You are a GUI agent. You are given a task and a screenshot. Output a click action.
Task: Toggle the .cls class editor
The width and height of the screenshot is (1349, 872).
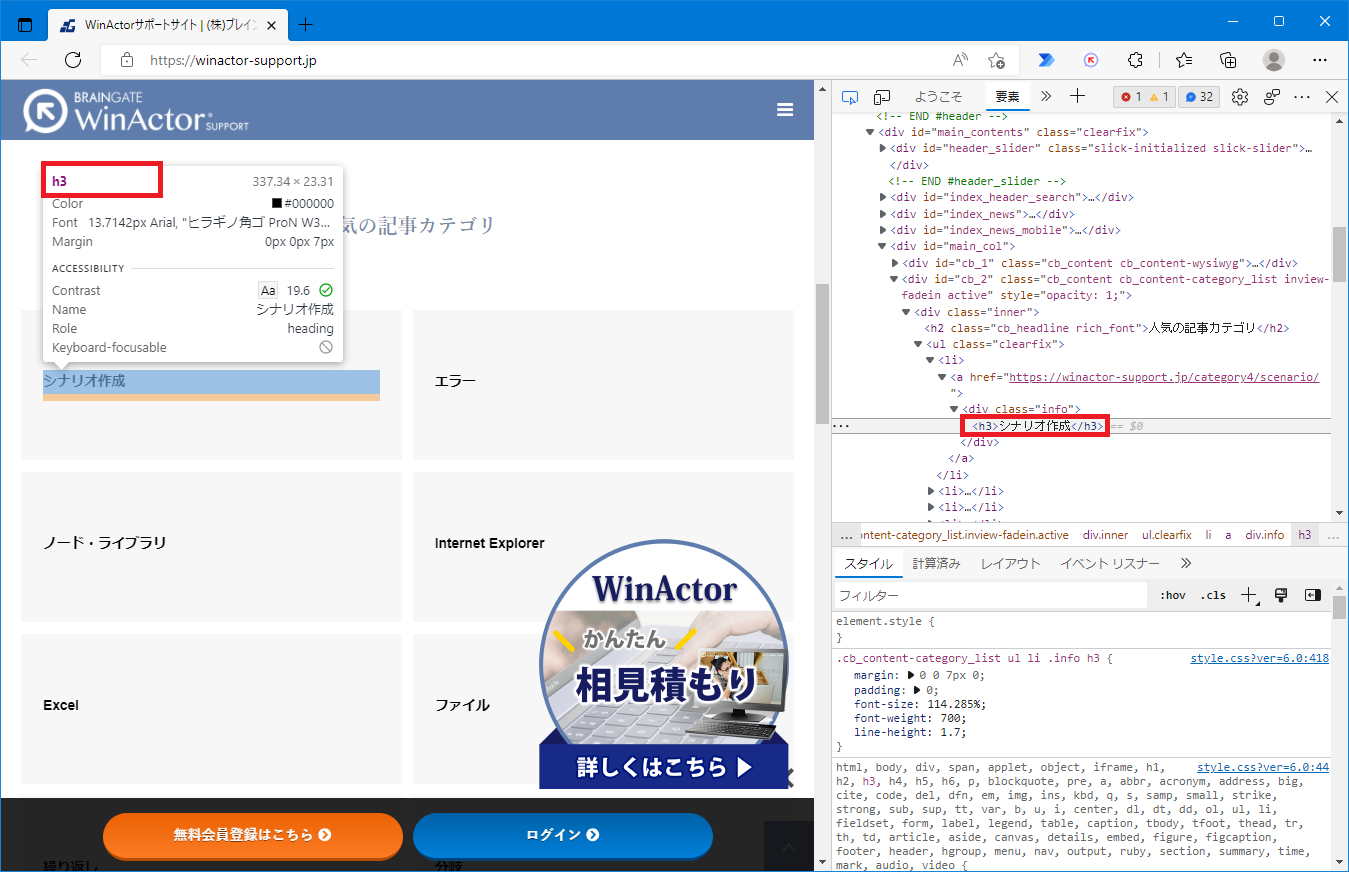click(1212, 595)
